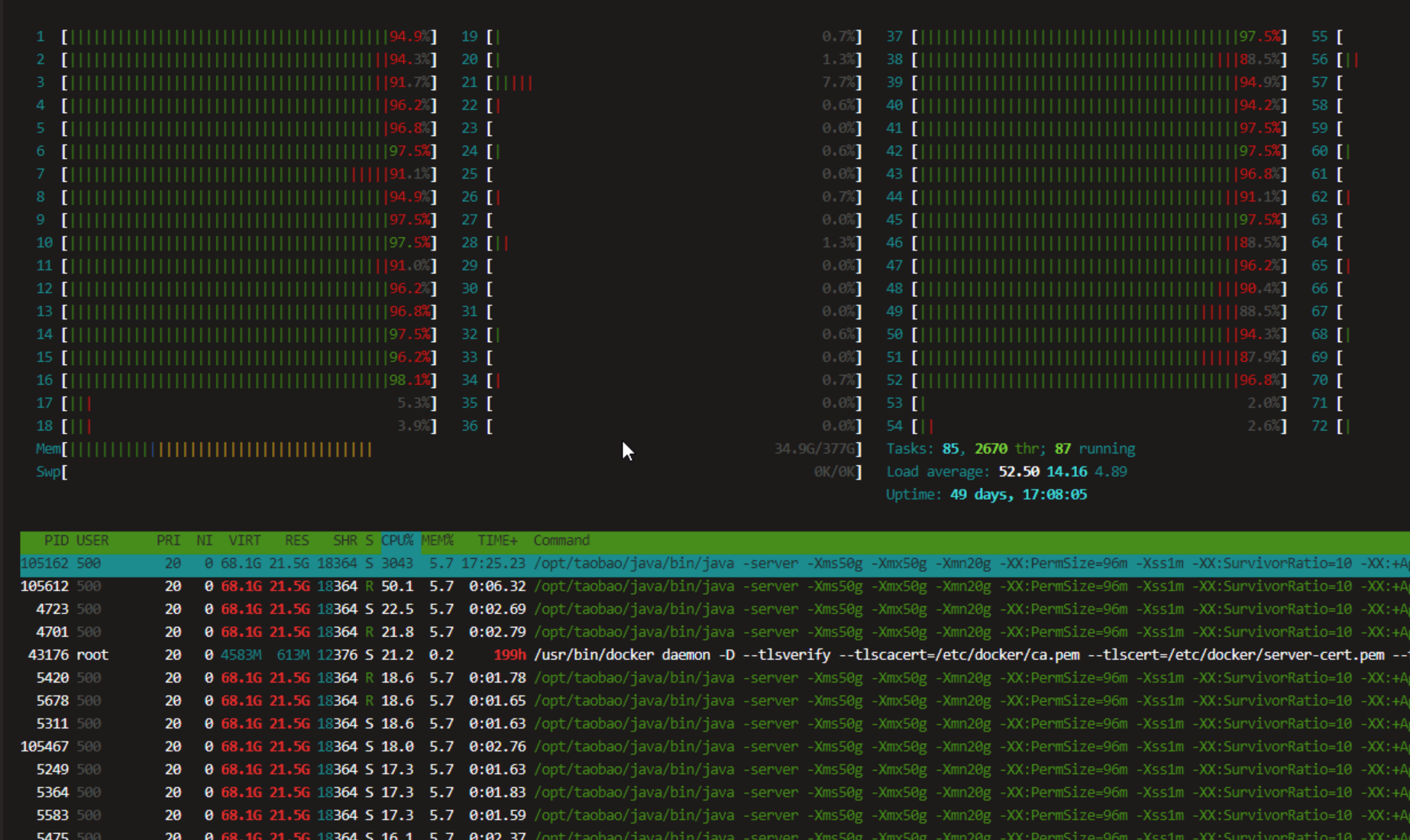Click the 50.1 CPU% value
1410x840 pixels.
(x=397, y=586)
